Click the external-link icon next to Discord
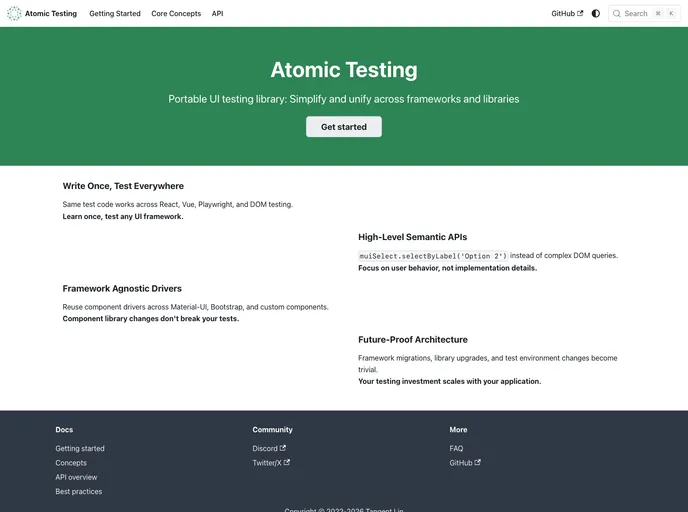This screenshot has width=688, height=512. [x=283, y=448]
